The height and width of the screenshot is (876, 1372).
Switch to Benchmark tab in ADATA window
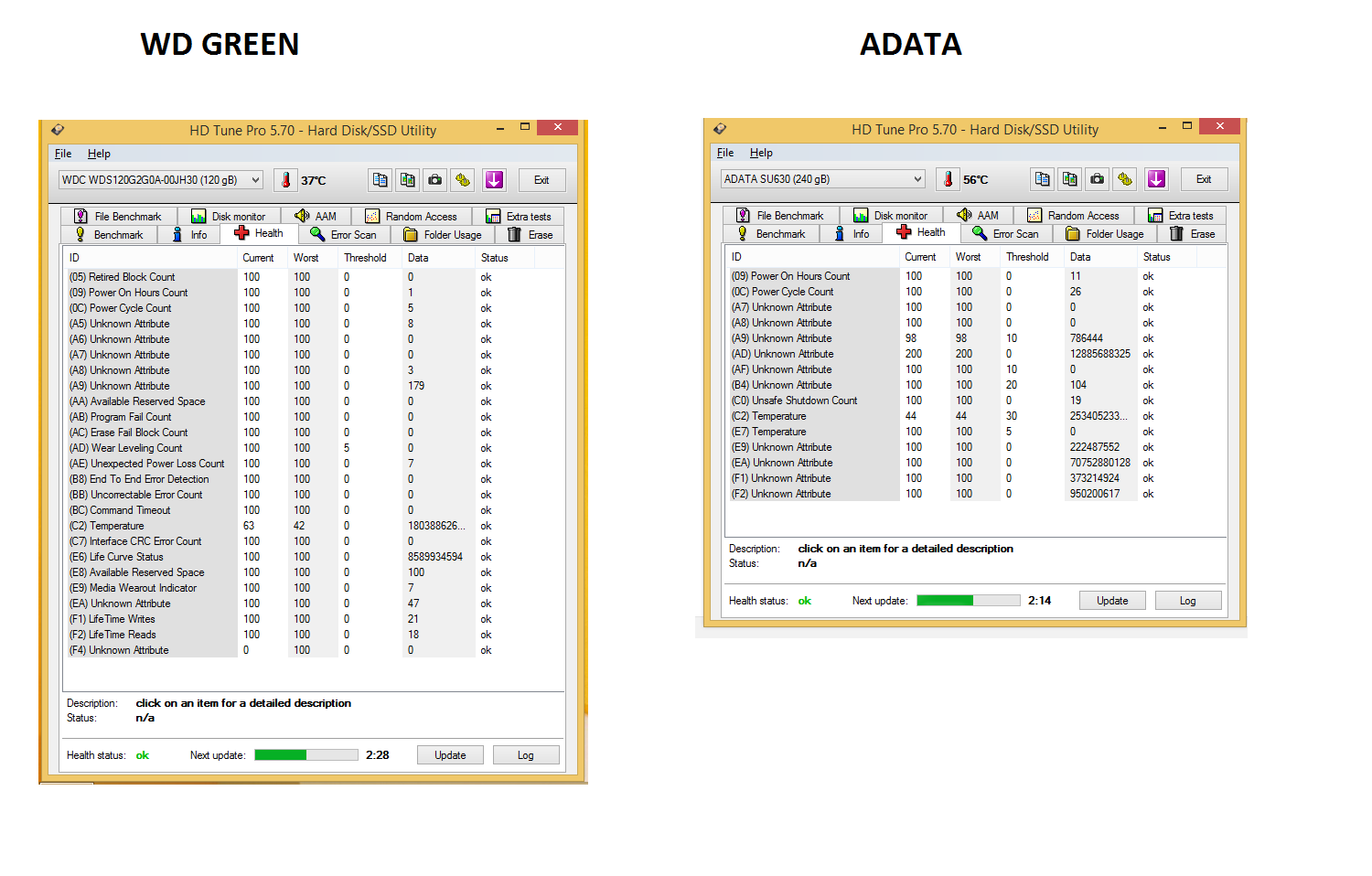pos(771,234)
